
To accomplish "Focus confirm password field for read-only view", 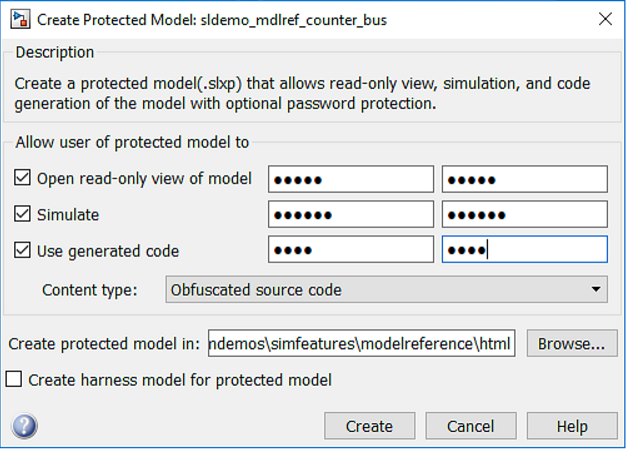I will [524, 179].
